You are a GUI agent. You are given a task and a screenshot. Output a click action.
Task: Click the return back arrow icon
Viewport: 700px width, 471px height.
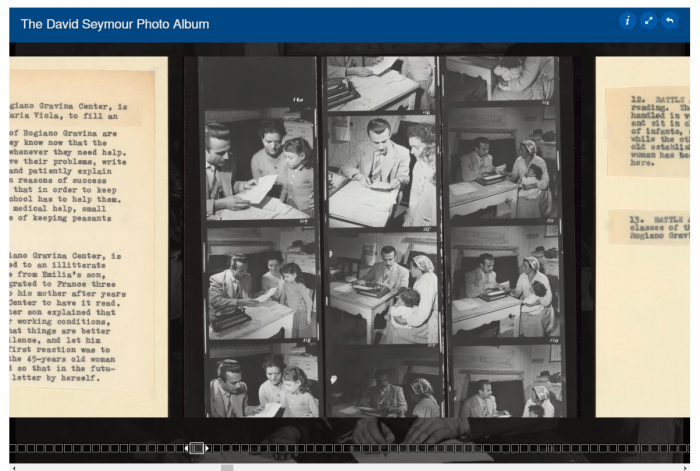669,21
